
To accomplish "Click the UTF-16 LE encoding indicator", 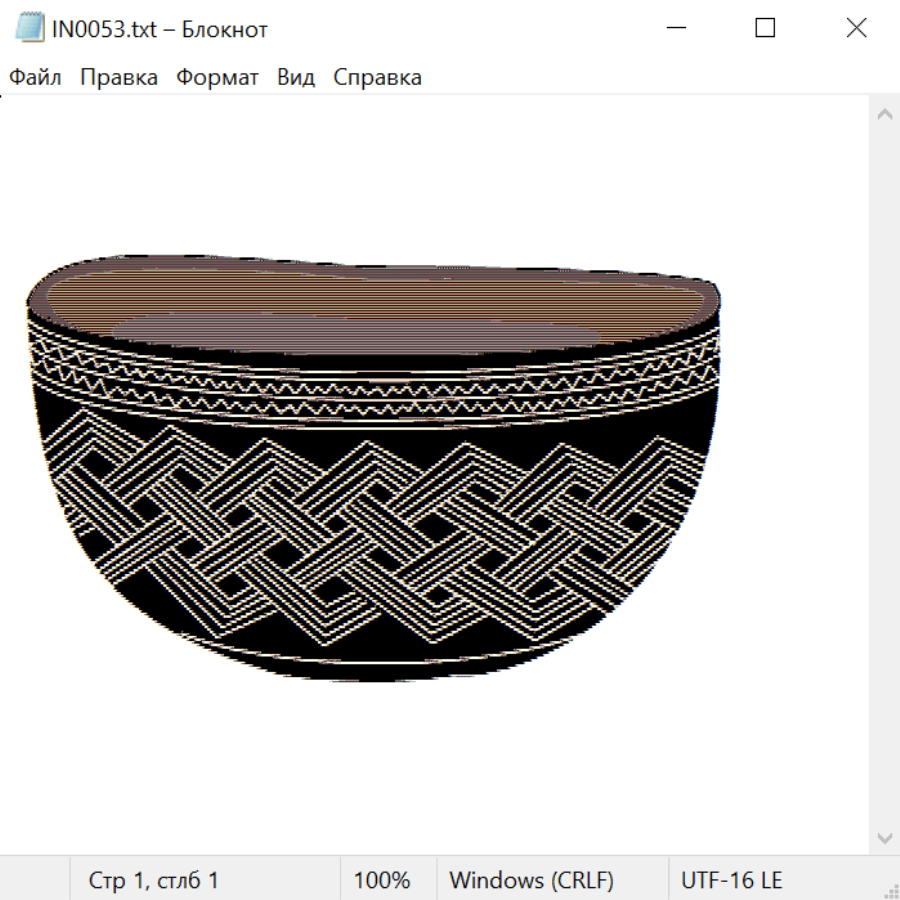I will pos(731,880).
